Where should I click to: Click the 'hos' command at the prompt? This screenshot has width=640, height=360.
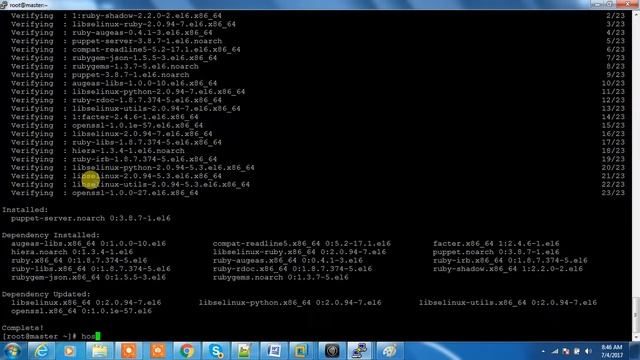(88, 336)
